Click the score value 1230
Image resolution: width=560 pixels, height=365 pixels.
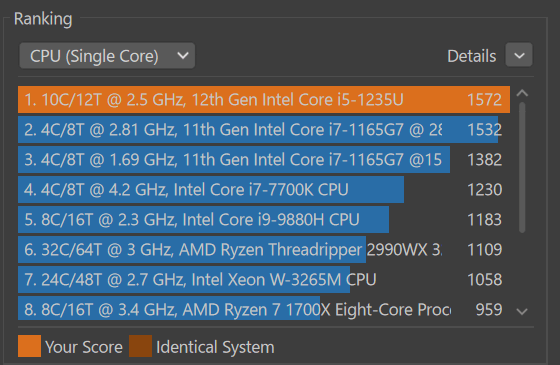[x=485, y=190]
